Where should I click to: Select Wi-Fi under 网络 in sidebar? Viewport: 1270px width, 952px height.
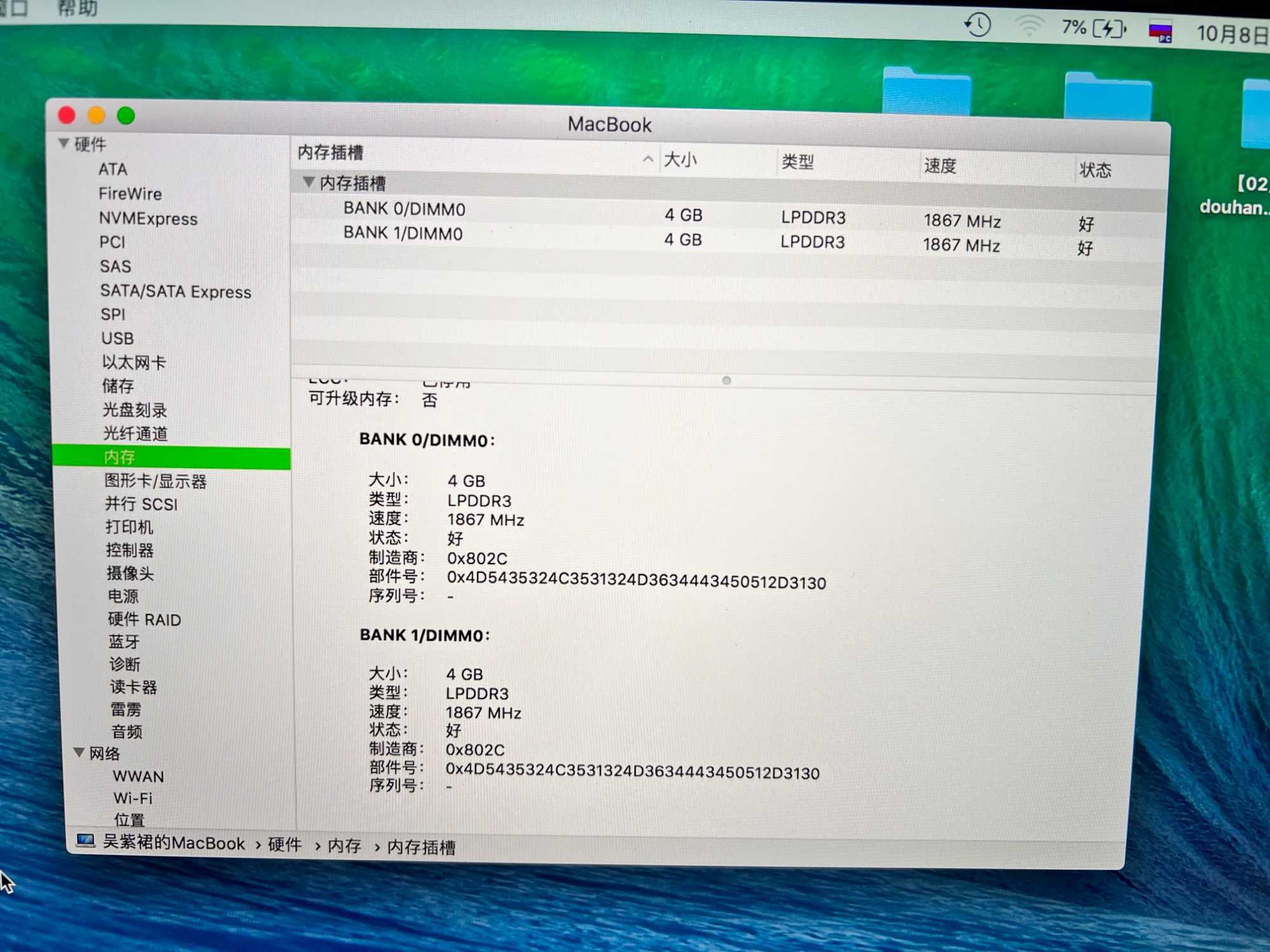[x=133, y=798]
